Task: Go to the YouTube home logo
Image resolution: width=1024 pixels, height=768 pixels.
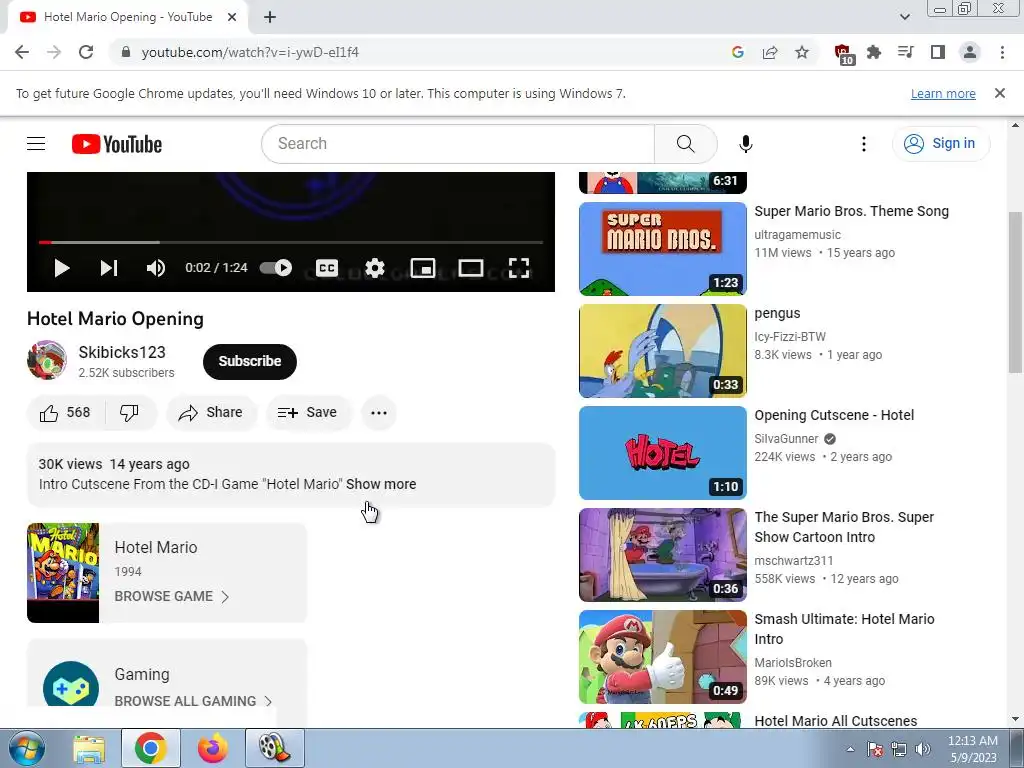Action: coord(117,144)
